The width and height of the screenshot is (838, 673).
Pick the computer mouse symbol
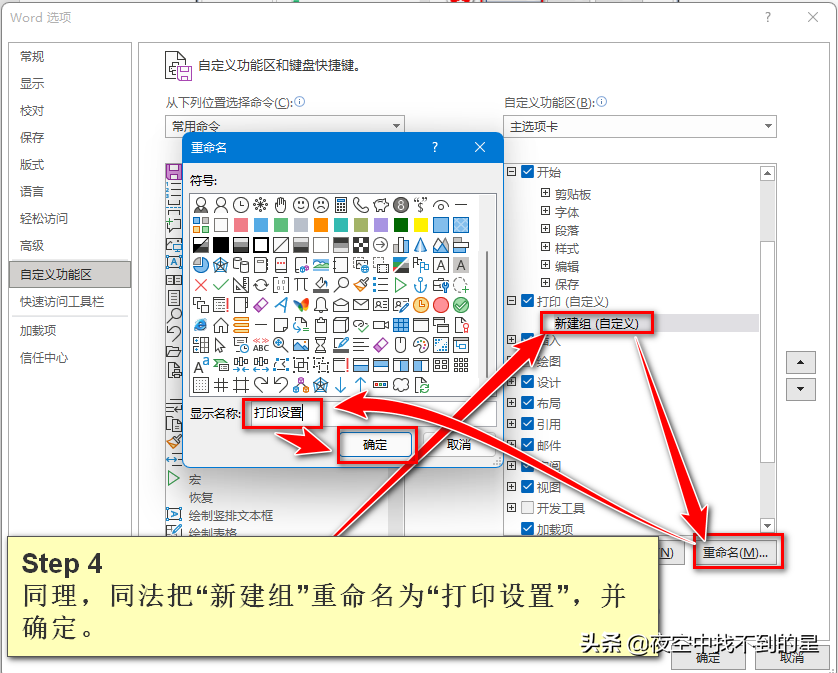point(401,345)
